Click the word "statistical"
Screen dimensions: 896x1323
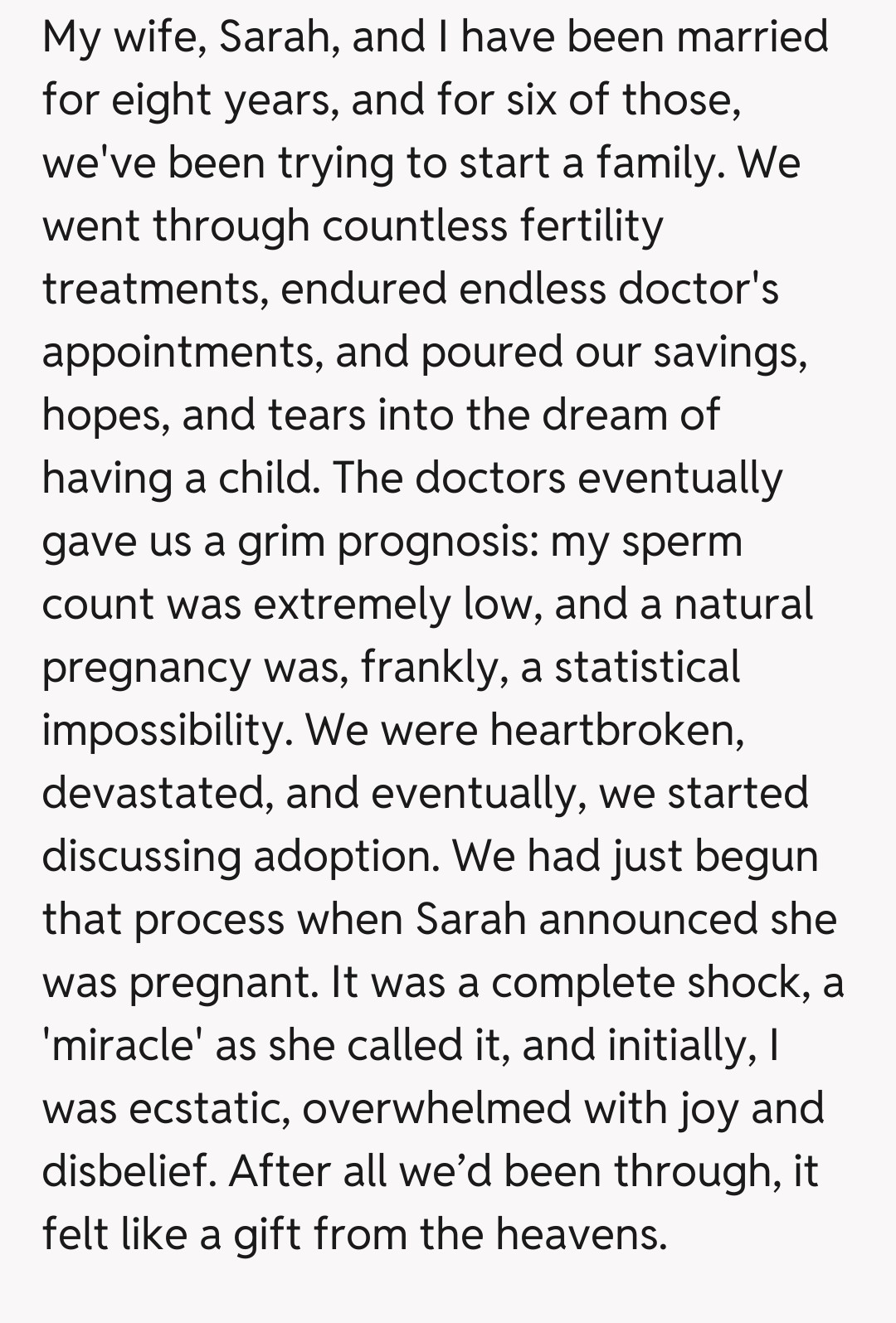point(647,667)
